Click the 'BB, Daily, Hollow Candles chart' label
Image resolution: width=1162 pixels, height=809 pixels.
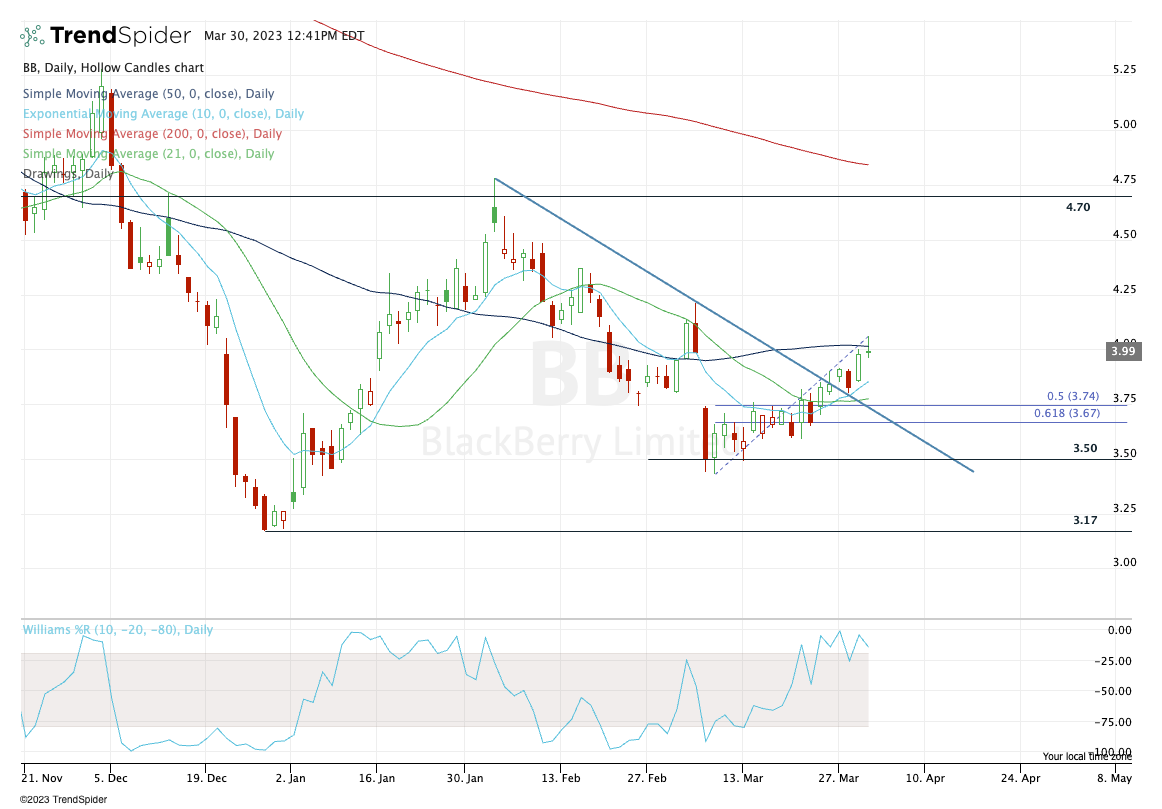(113, 67)
